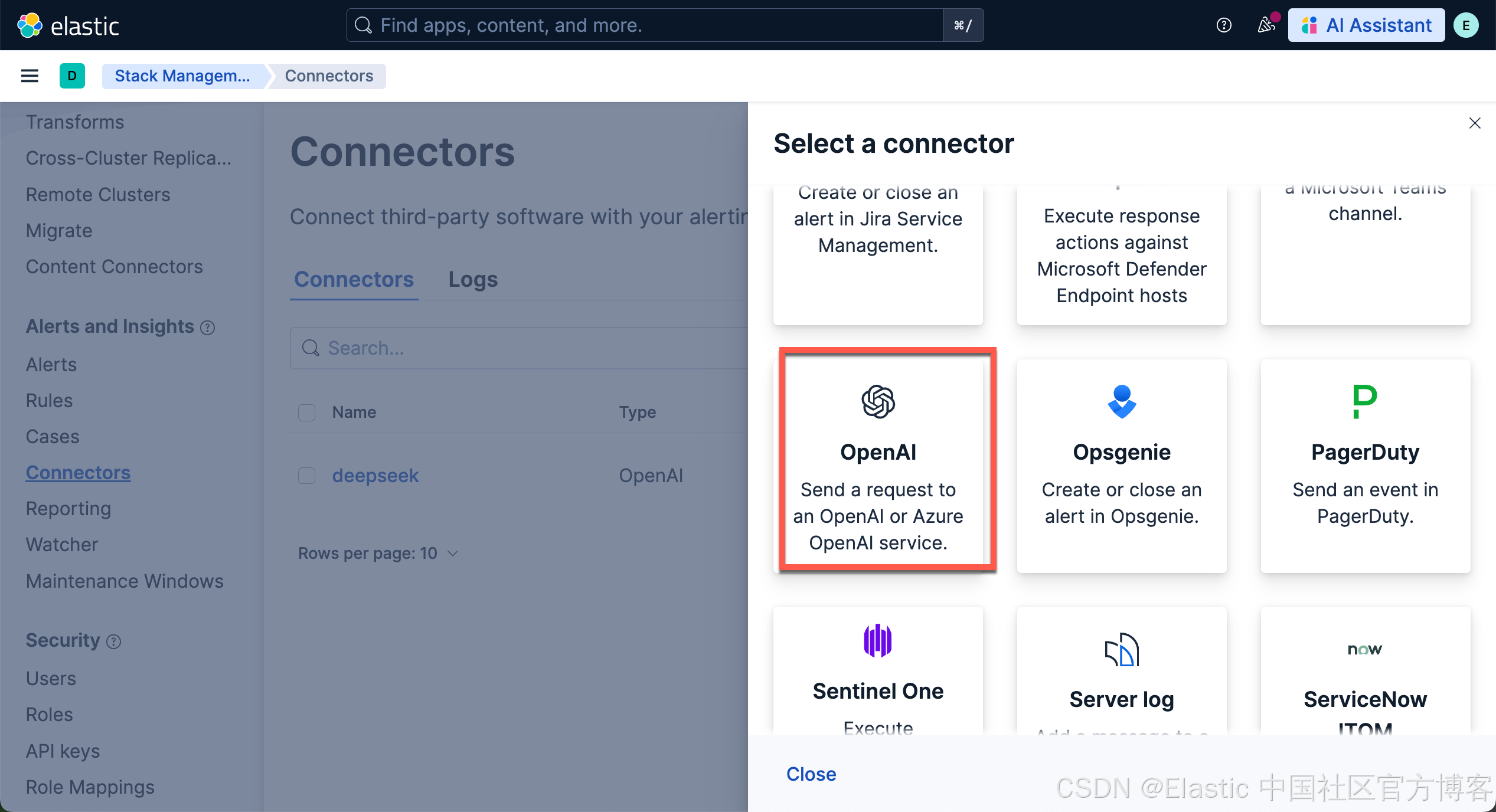Open the user avatar E menu
1496x812 pixels.
[1466, 25]
